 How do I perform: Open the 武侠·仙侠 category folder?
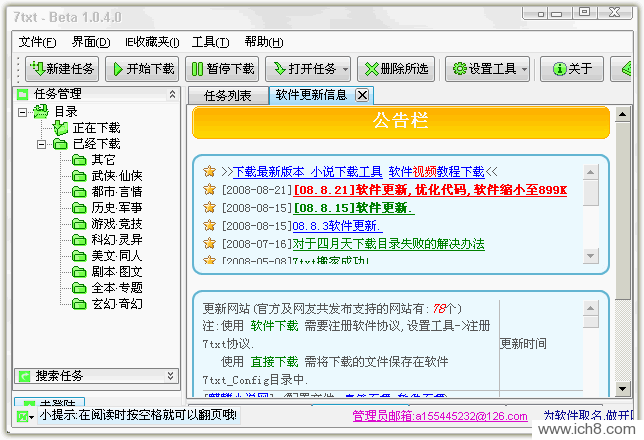click(x=116, y=176)
